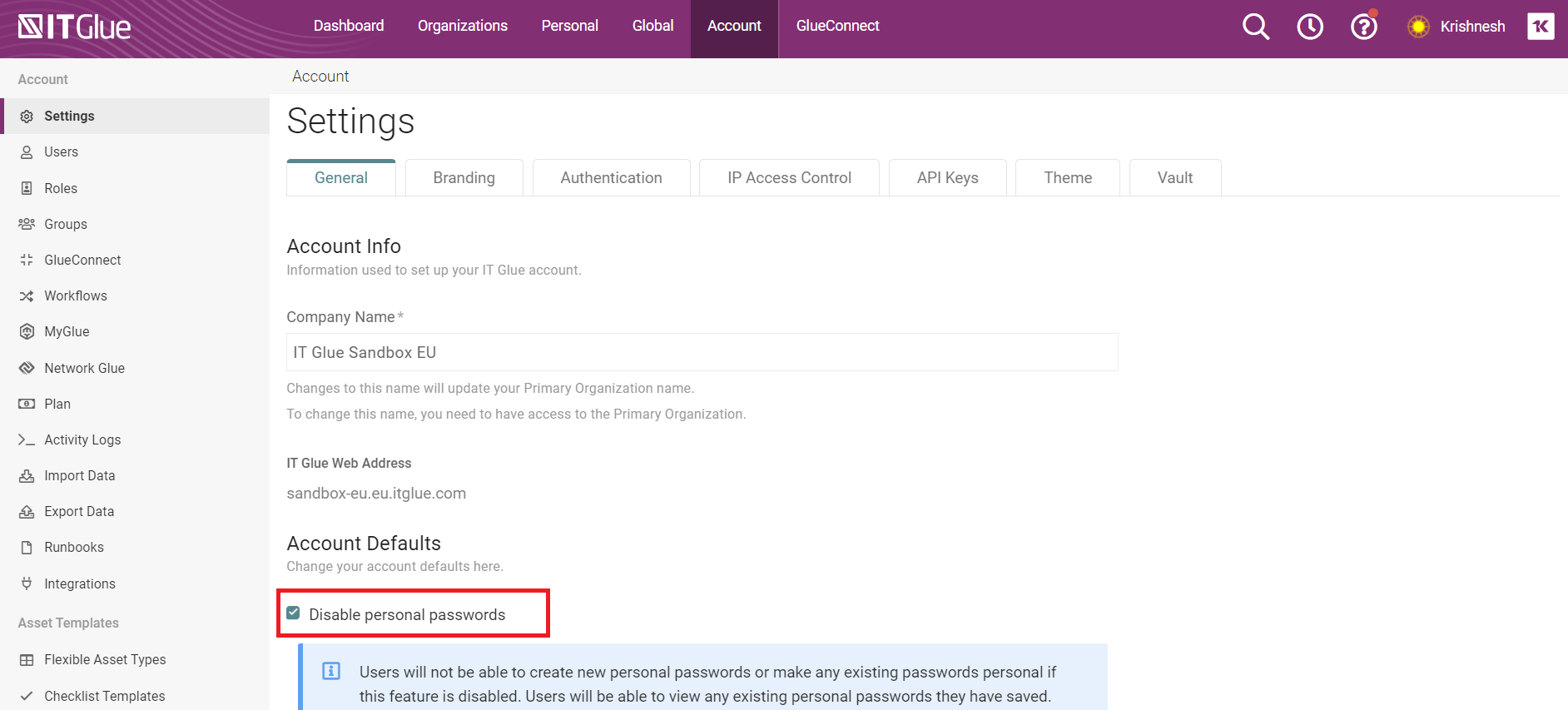Click the MyGlue shield icon
Screen dimensions: 1568x710
tap(27, 331)
